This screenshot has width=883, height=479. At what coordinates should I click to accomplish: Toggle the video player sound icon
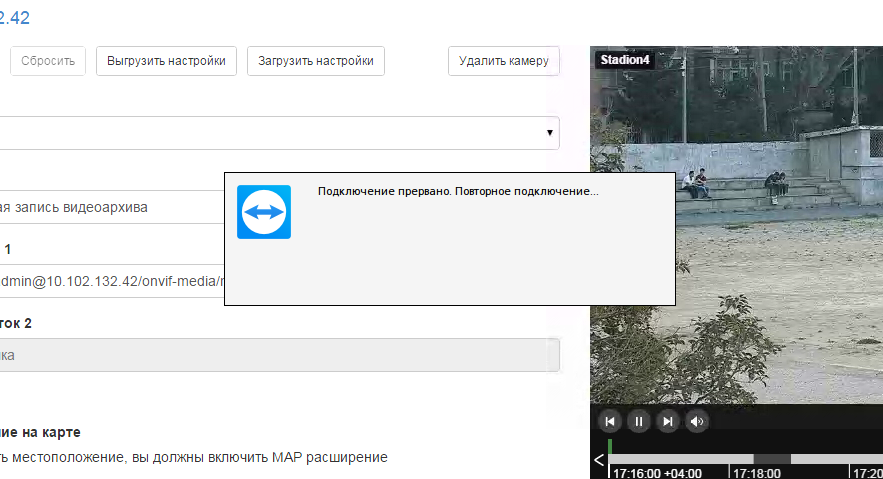click(x=697, y=422)
